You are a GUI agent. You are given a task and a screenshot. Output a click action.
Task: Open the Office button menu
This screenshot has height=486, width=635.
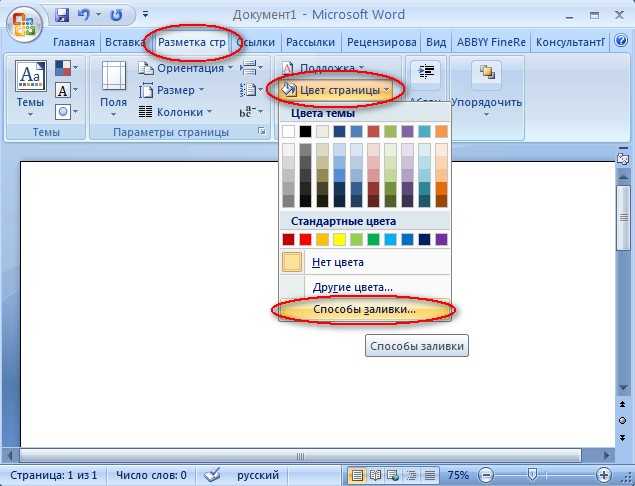(23, 23)
